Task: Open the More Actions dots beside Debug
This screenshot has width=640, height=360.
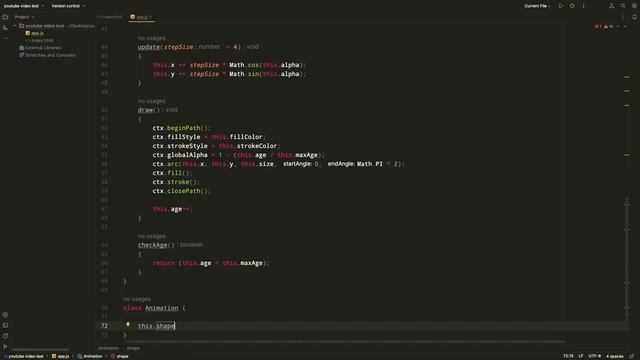Action: [x=583, y=6]
